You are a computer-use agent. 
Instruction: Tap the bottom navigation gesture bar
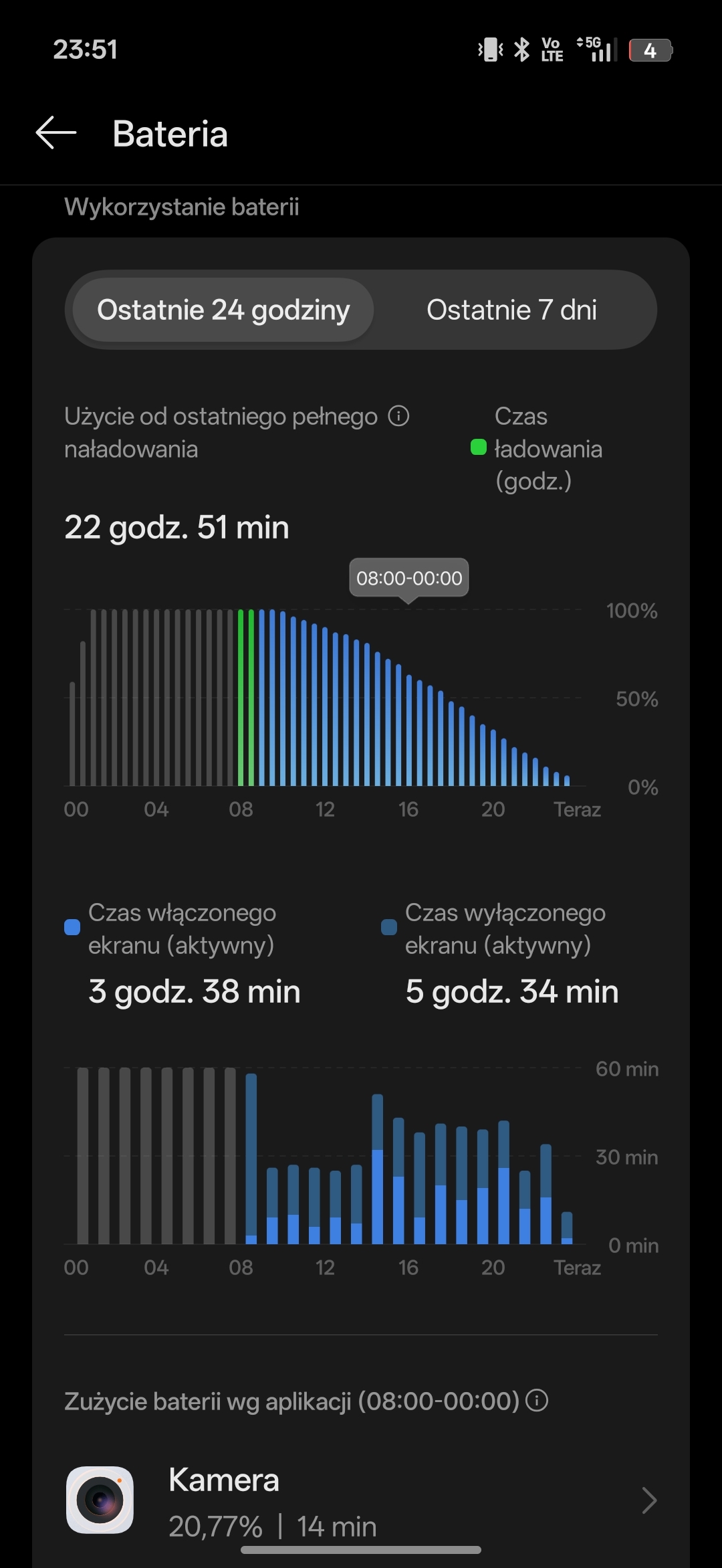point(361,1549)
